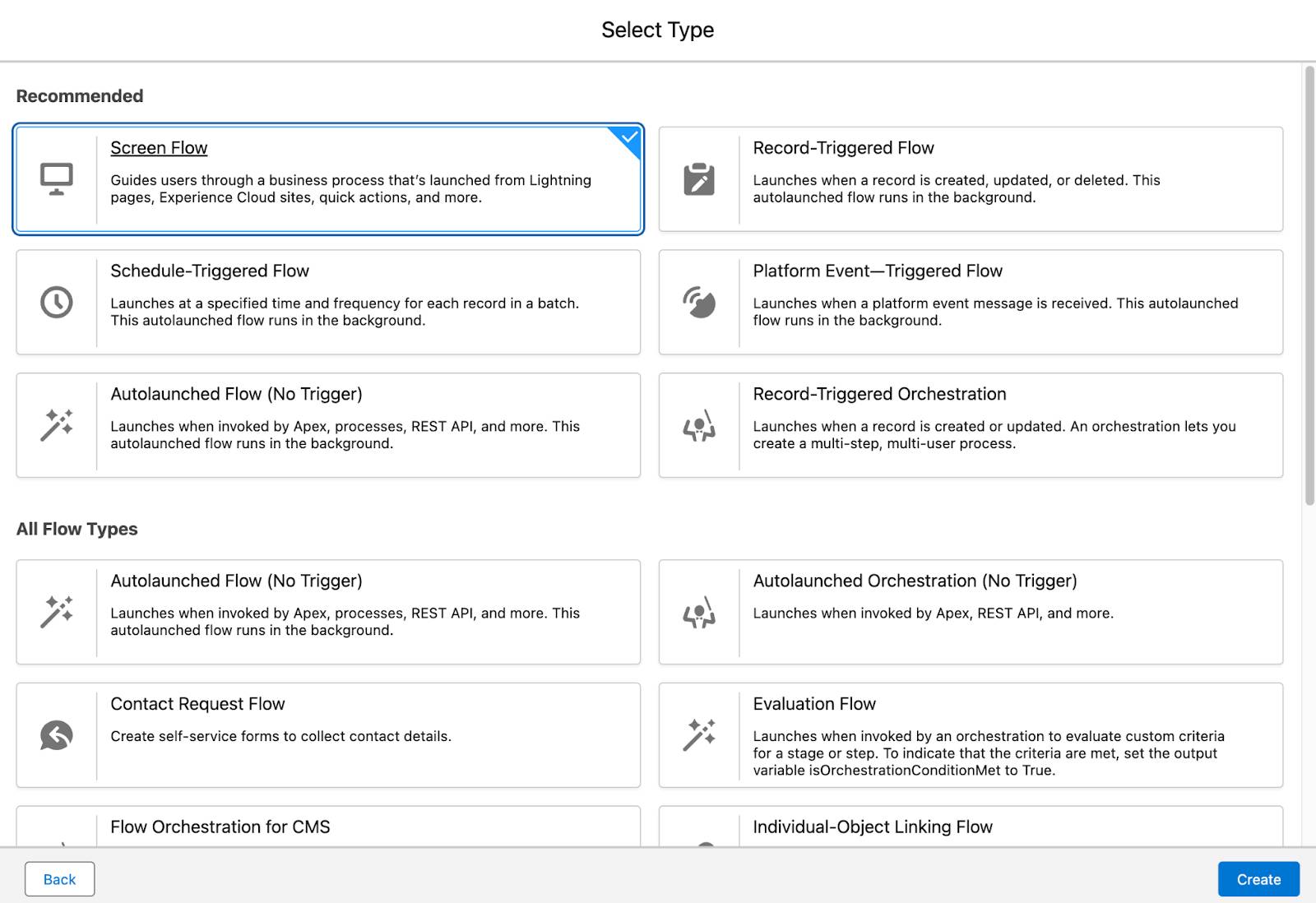Click the Schedule-Triggered Flow clock icon

[57, 303]
